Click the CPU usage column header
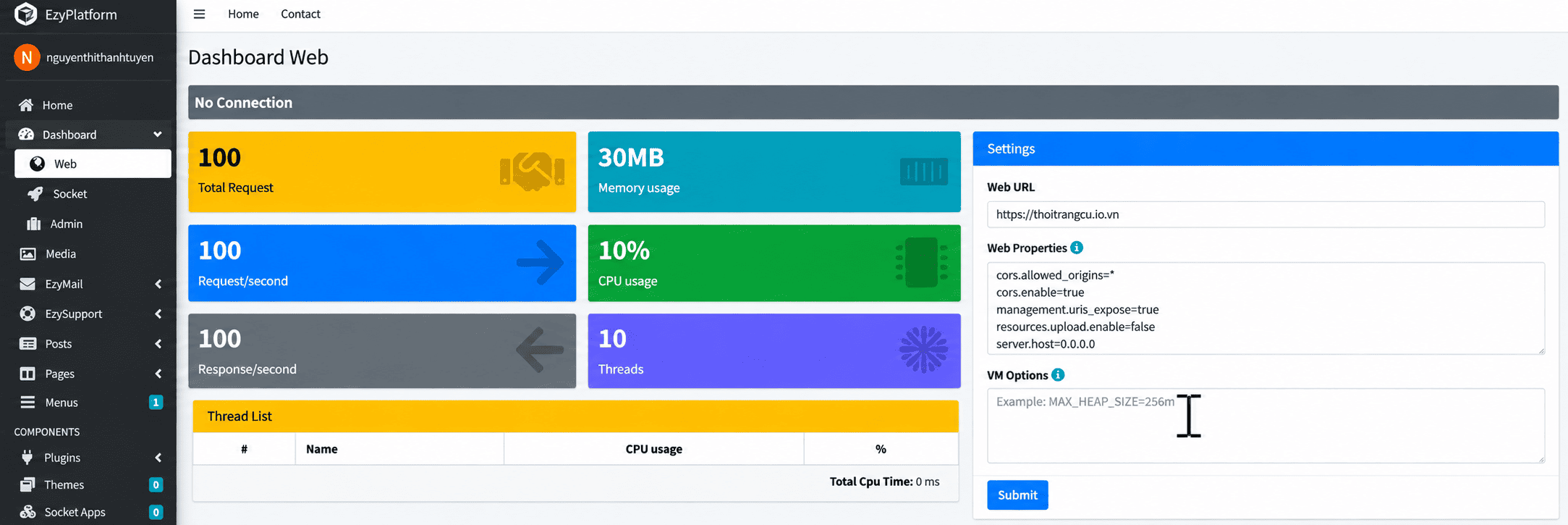Image resolution: width=1568 pixels, height=525 pixels. pos(653,449)
